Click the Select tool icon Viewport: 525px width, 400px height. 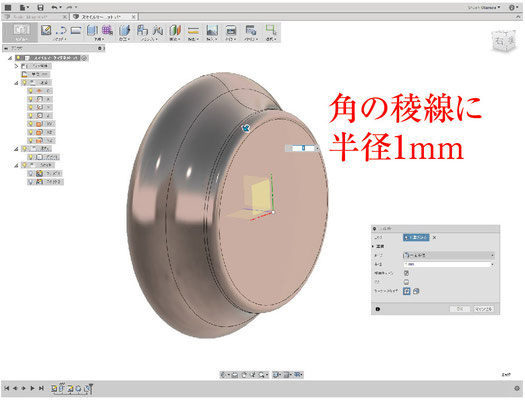click(271, 30)
